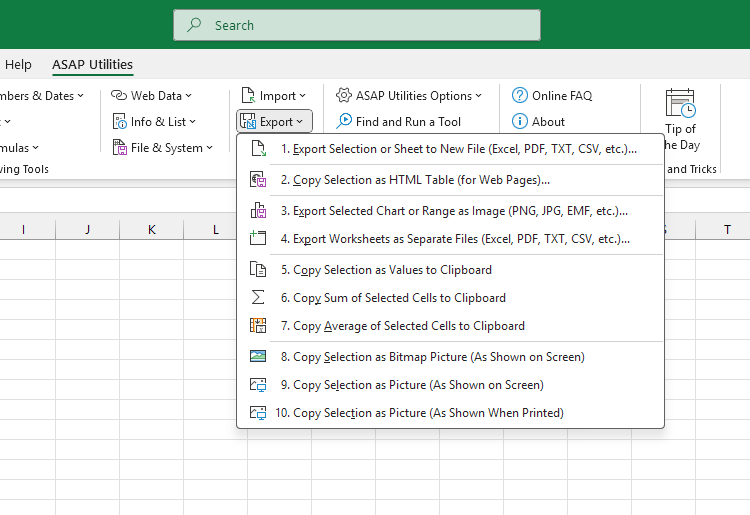Click the Bitmap Picture landscape icon
This screenshot has height=515, width=750.
(258, 356)
